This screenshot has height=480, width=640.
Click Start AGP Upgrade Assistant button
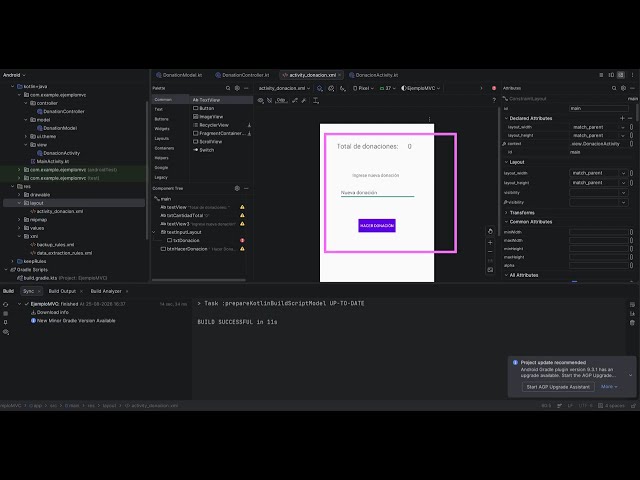pos(558,387)
